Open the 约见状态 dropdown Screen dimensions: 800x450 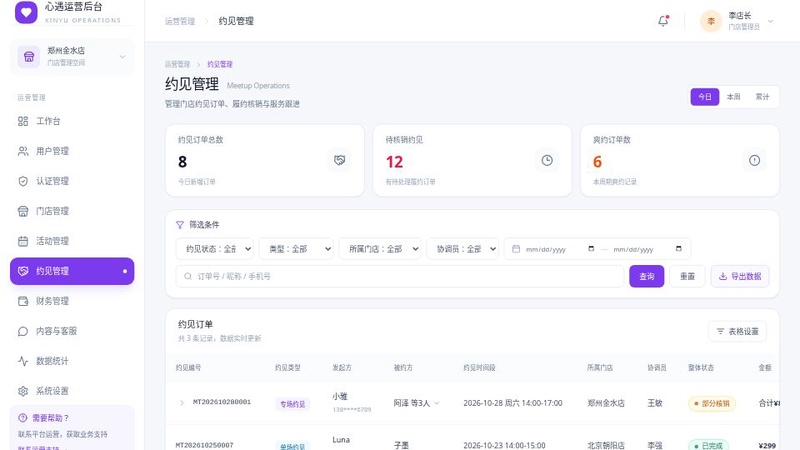pos(214,249)
